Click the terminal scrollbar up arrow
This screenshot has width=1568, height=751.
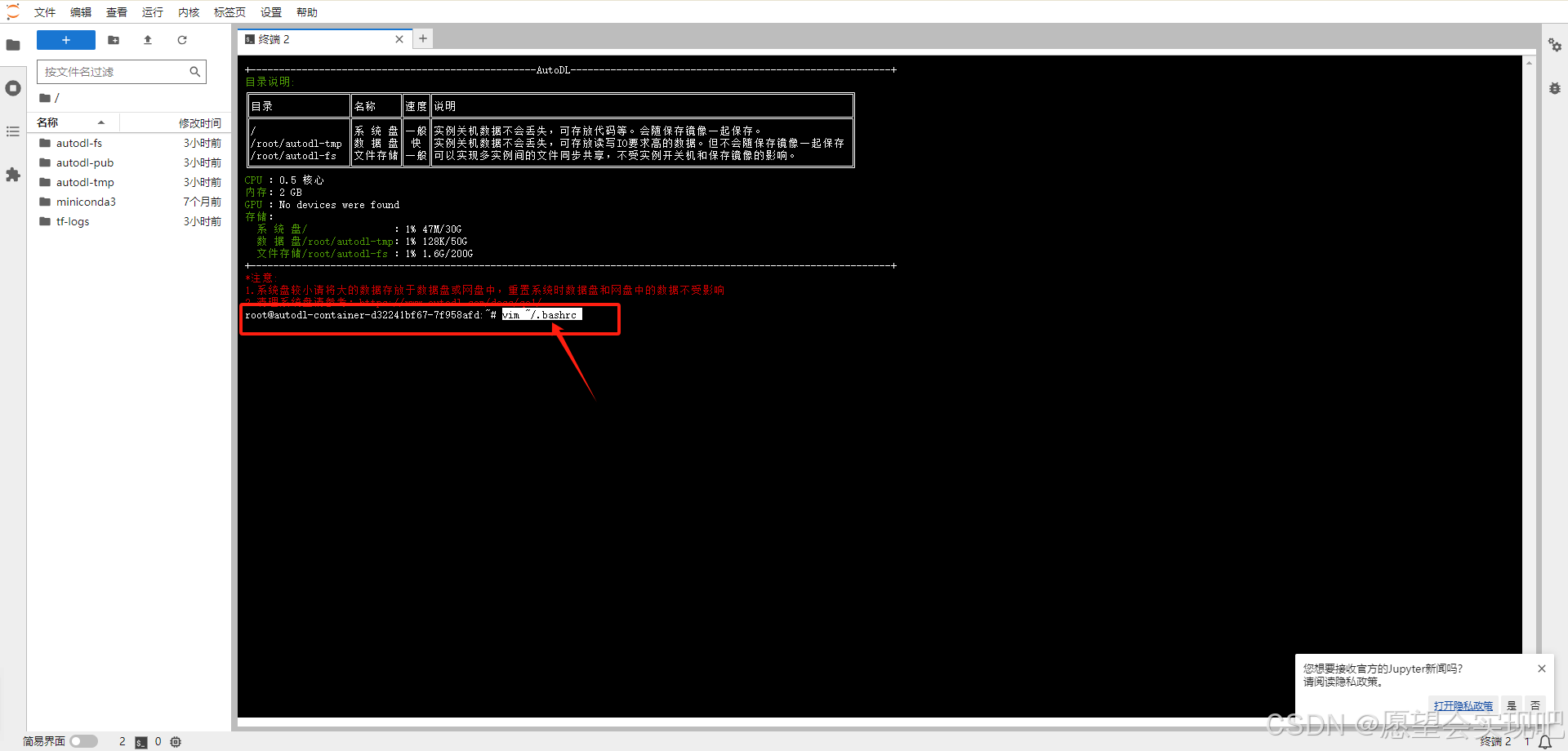pos(1529,63)
